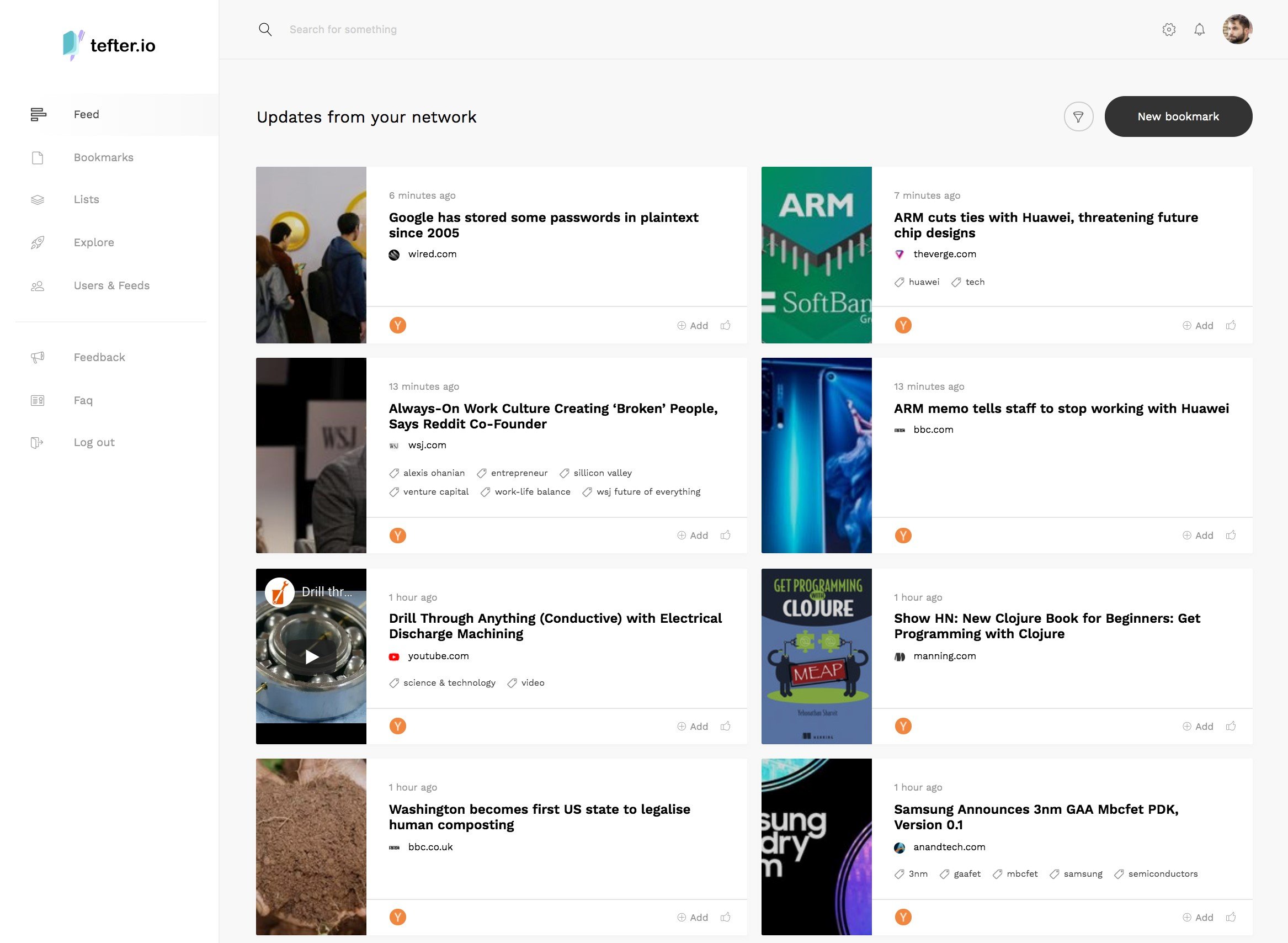
Task: Go to Bookmarks in the sidebar
Action: pos(103,157)
